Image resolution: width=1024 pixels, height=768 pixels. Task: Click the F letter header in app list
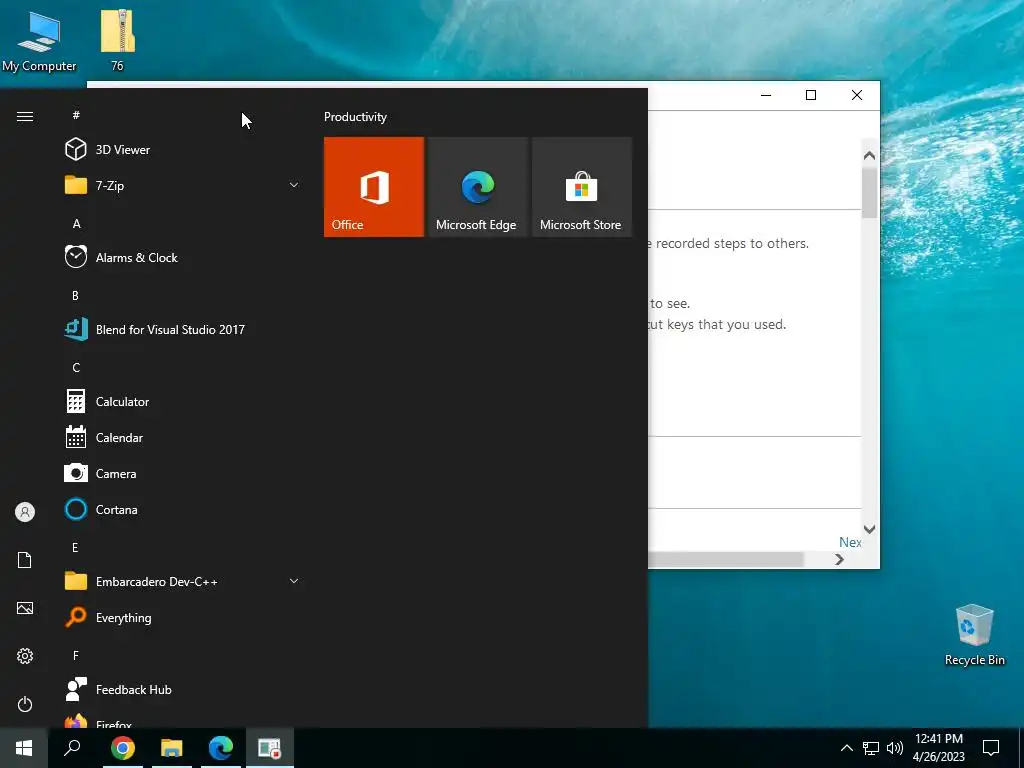pyautogui.click(x=76, y=655)
